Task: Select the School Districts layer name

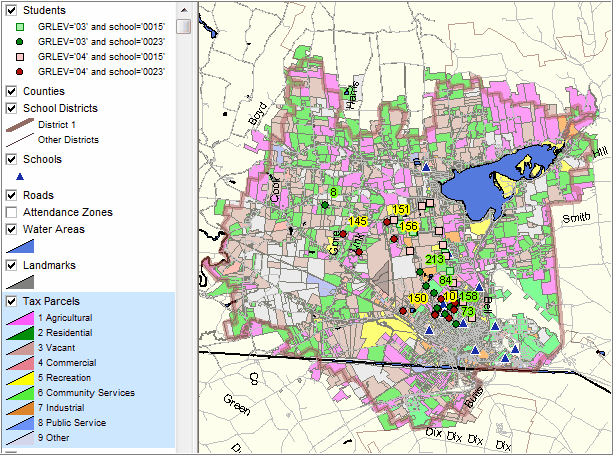Action: (x=60, y=108)
